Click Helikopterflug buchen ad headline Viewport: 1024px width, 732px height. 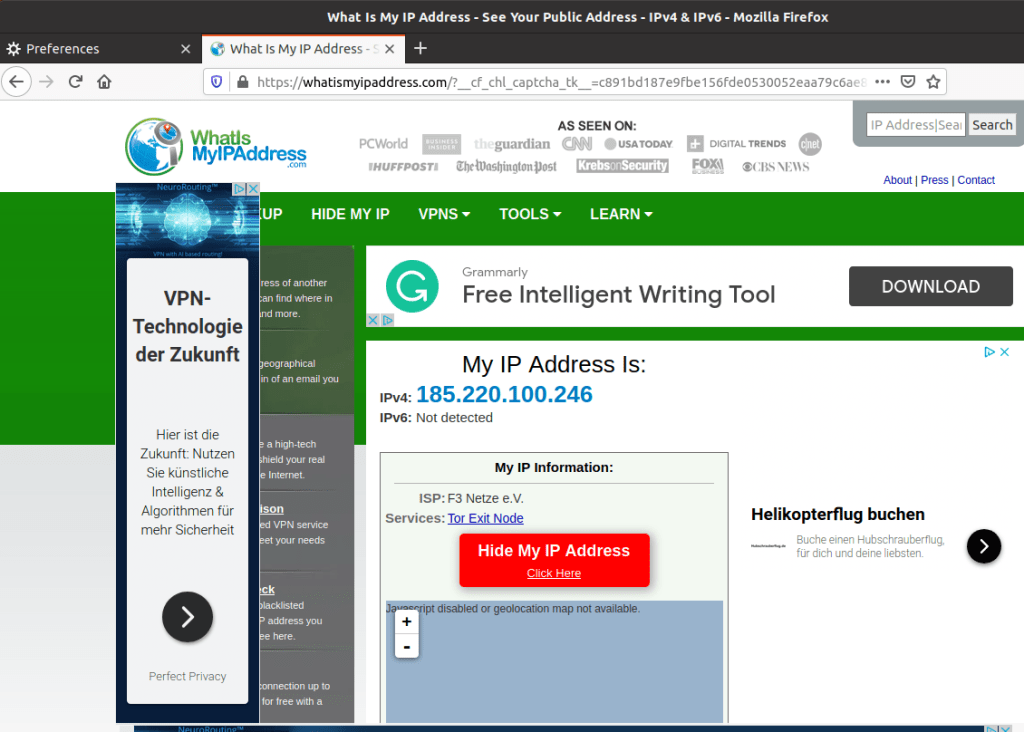(838, 515)
